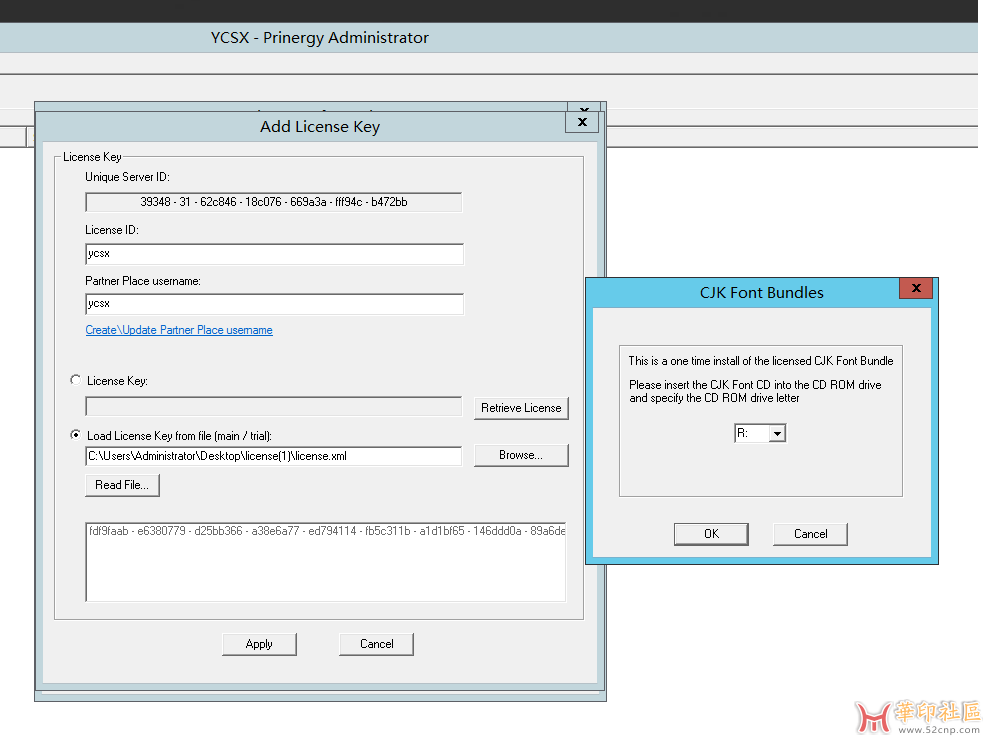This screenshot has width=984, height=737.
Task: Open the CD ROM drive letter dropdown
Action: pos(777,433)
